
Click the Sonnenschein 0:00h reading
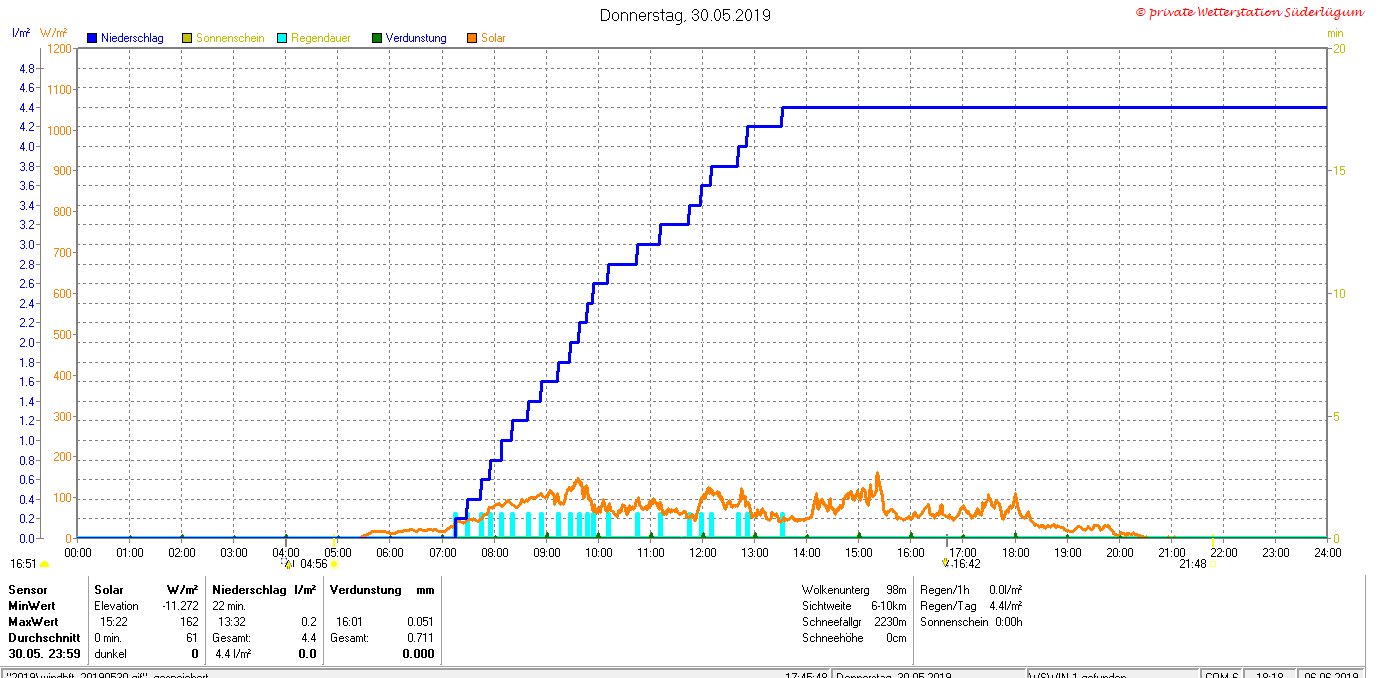tap(971, 622)
